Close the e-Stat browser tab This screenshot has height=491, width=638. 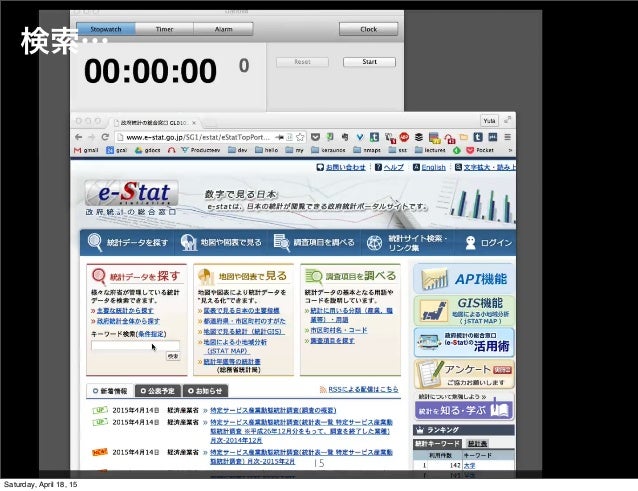coord(194,122)
